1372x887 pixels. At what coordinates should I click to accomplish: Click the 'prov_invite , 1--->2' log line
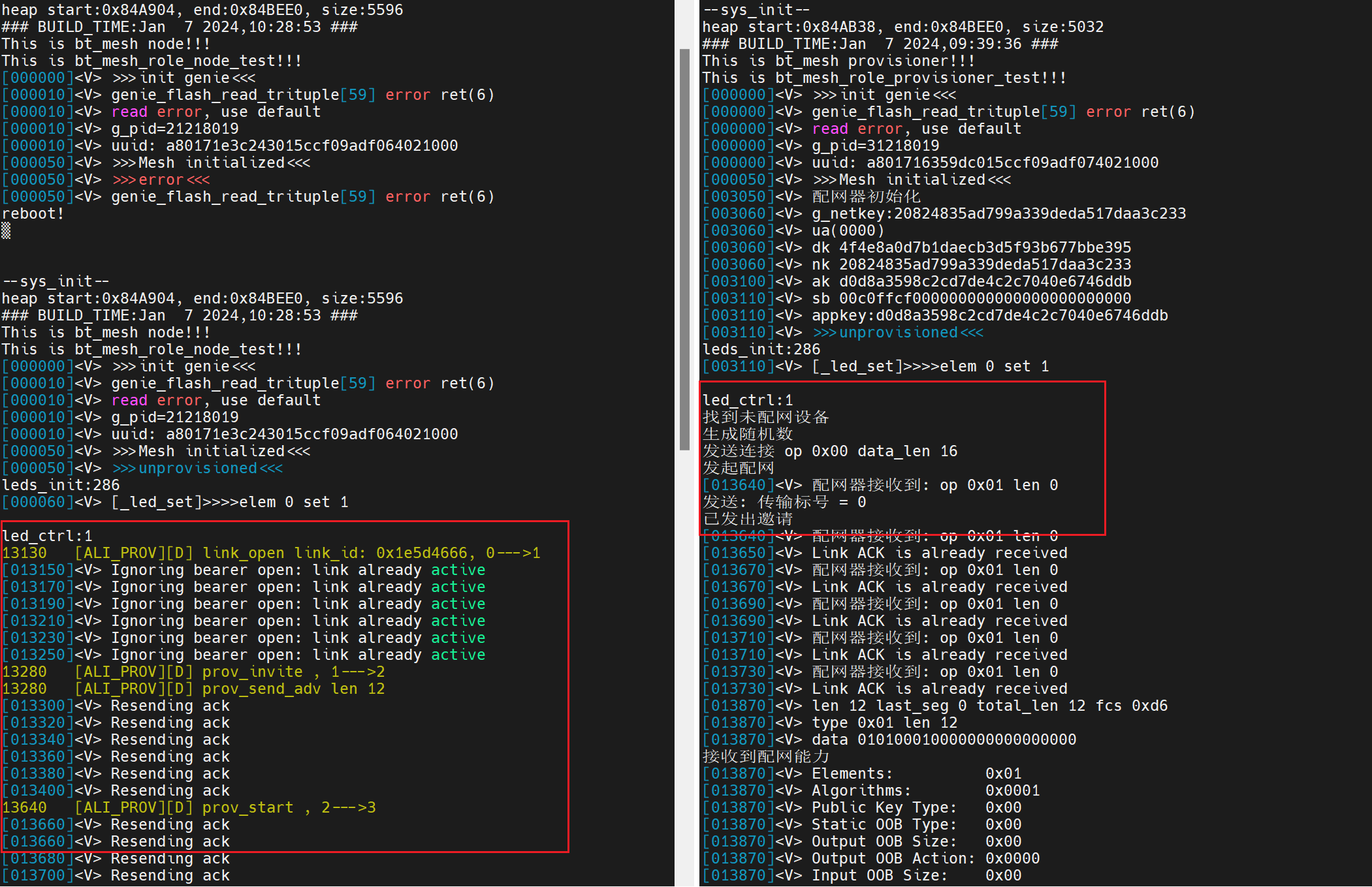point(293,672)
